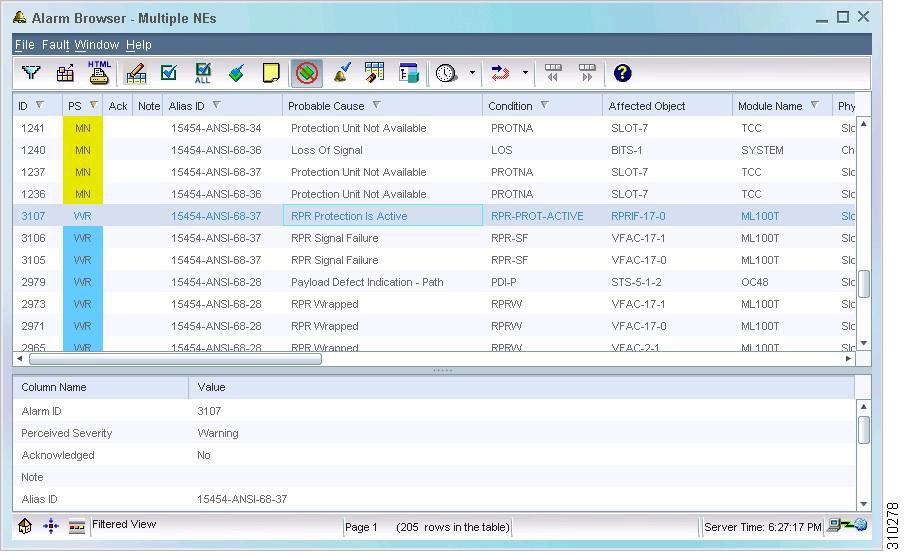The image size is (904, 553).
Task: Click the Perceived Severity 'Warning' value
Action: [x=217, y=433]
